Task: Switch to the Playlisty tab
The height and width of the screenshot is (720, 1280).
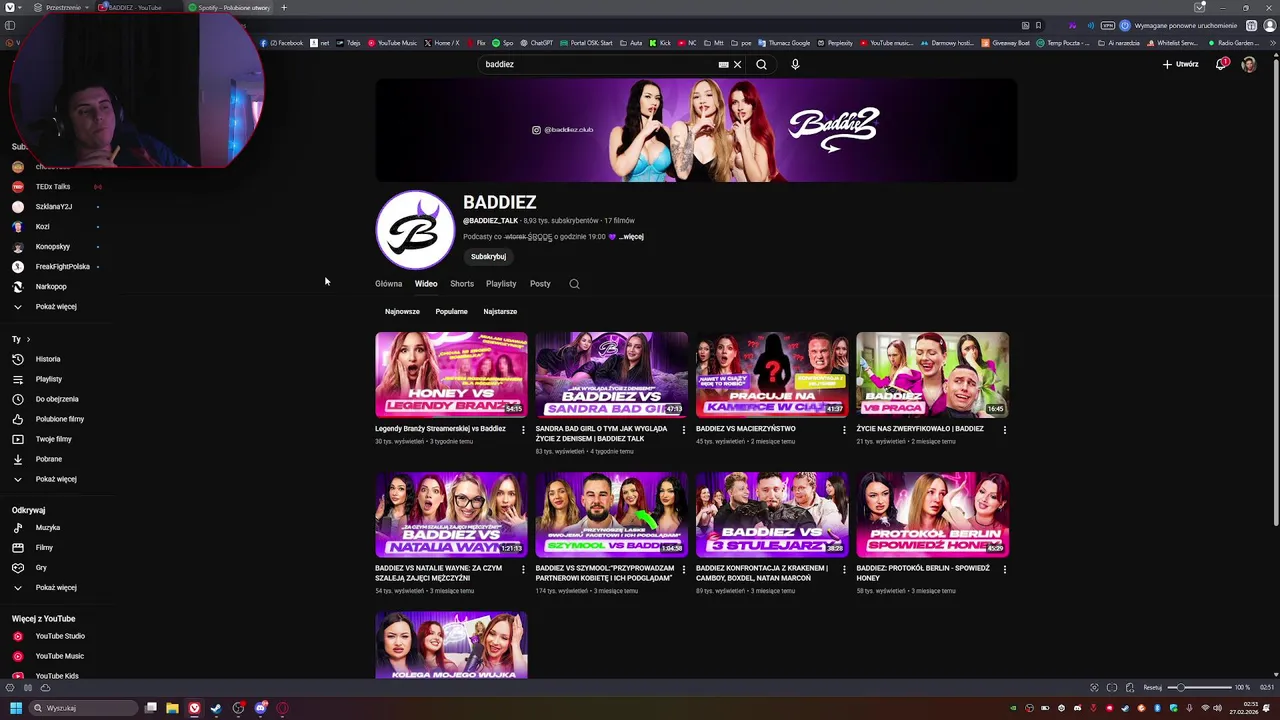Action: click(501, 284)
